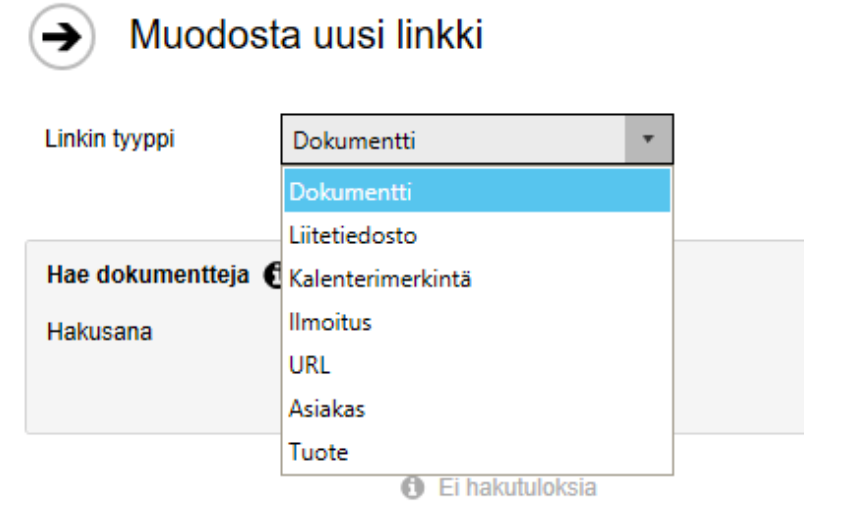The image size is (862, 515).
Task: Select Asiakas option
Action: [477, 409]
